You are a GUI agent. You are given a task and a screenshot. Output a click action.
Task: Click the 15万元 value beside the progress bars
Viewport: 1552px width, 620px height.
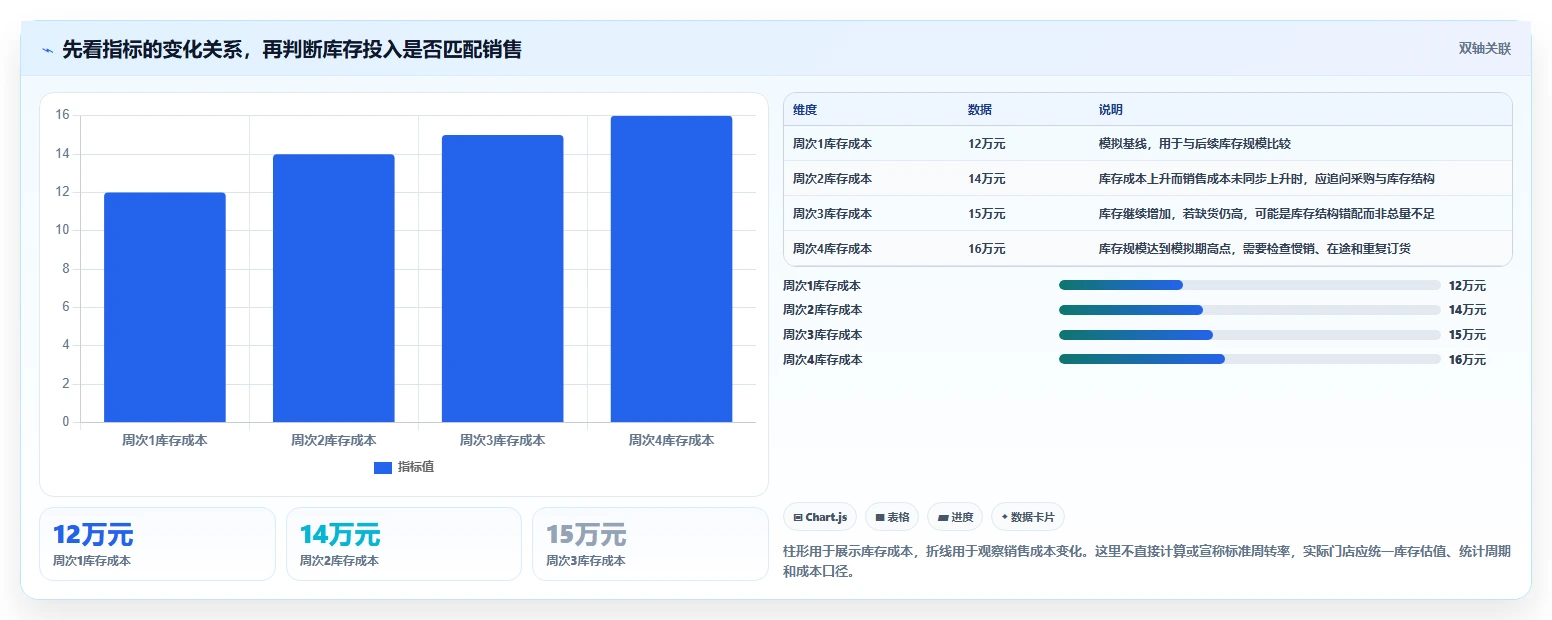point(1467,335)
